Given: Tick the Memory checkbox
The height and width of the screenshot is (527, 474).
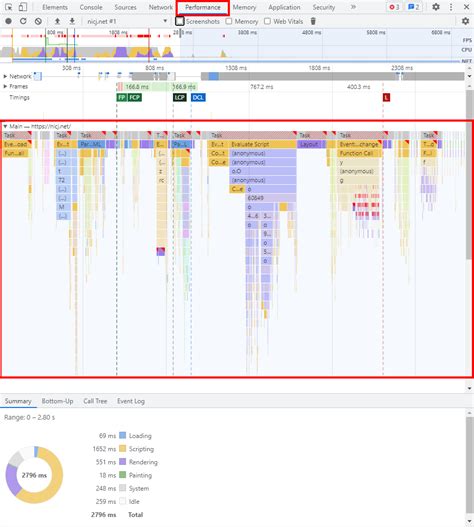Looking at the screenshot, I should pyautogui.click(x=229, y=21).
